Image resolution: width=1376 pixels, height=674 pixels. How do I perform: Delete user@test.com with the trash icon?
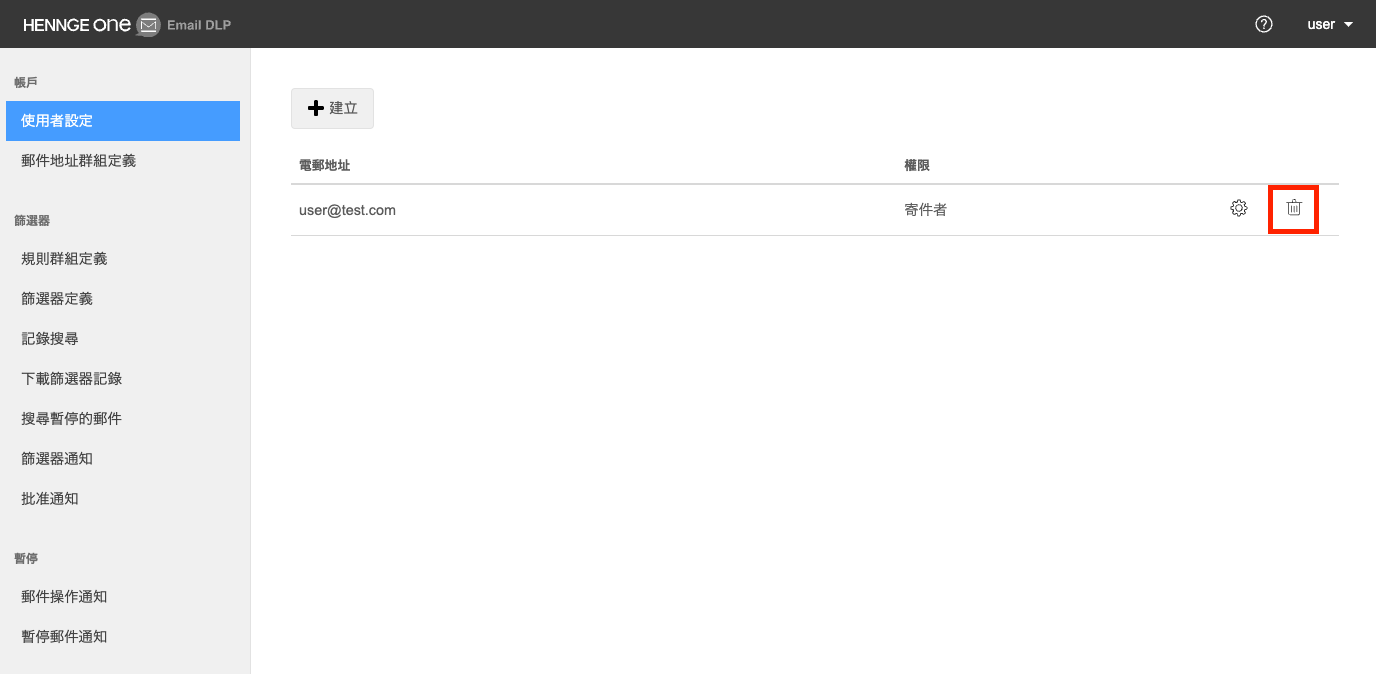pos(1294,209)
